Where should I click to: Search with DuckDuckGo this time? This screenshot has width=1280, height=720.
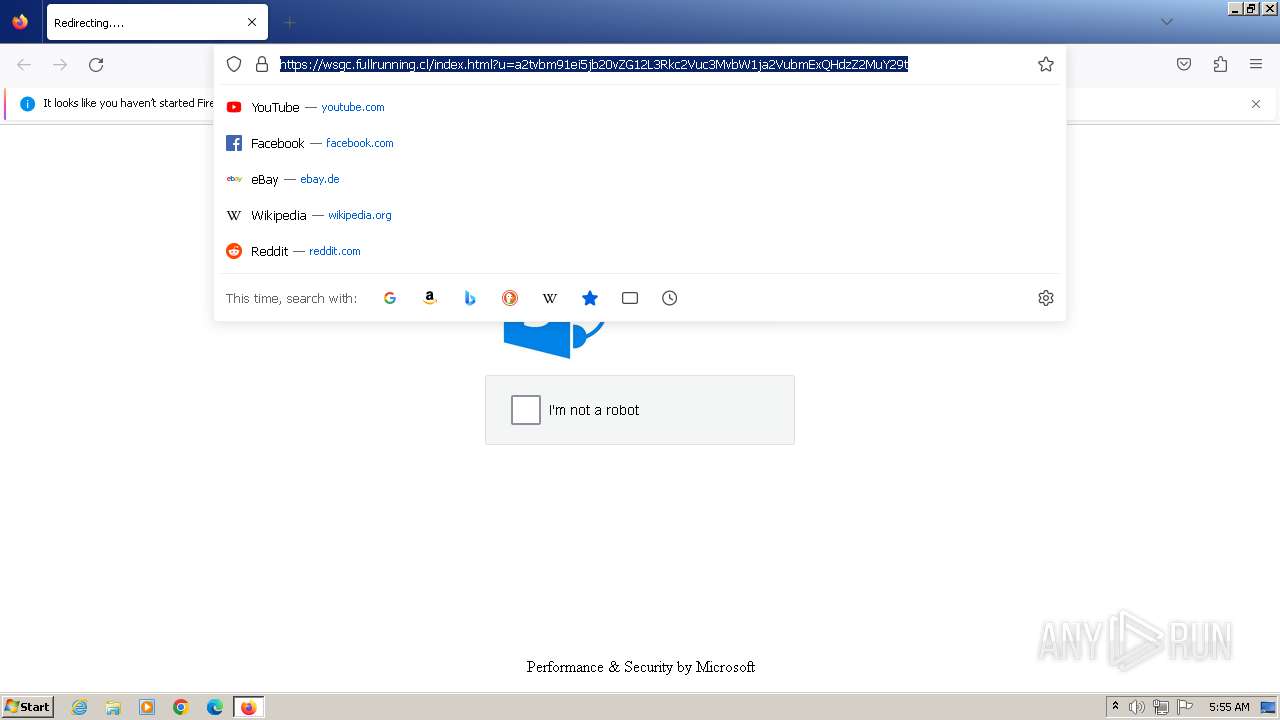point(510,298)
